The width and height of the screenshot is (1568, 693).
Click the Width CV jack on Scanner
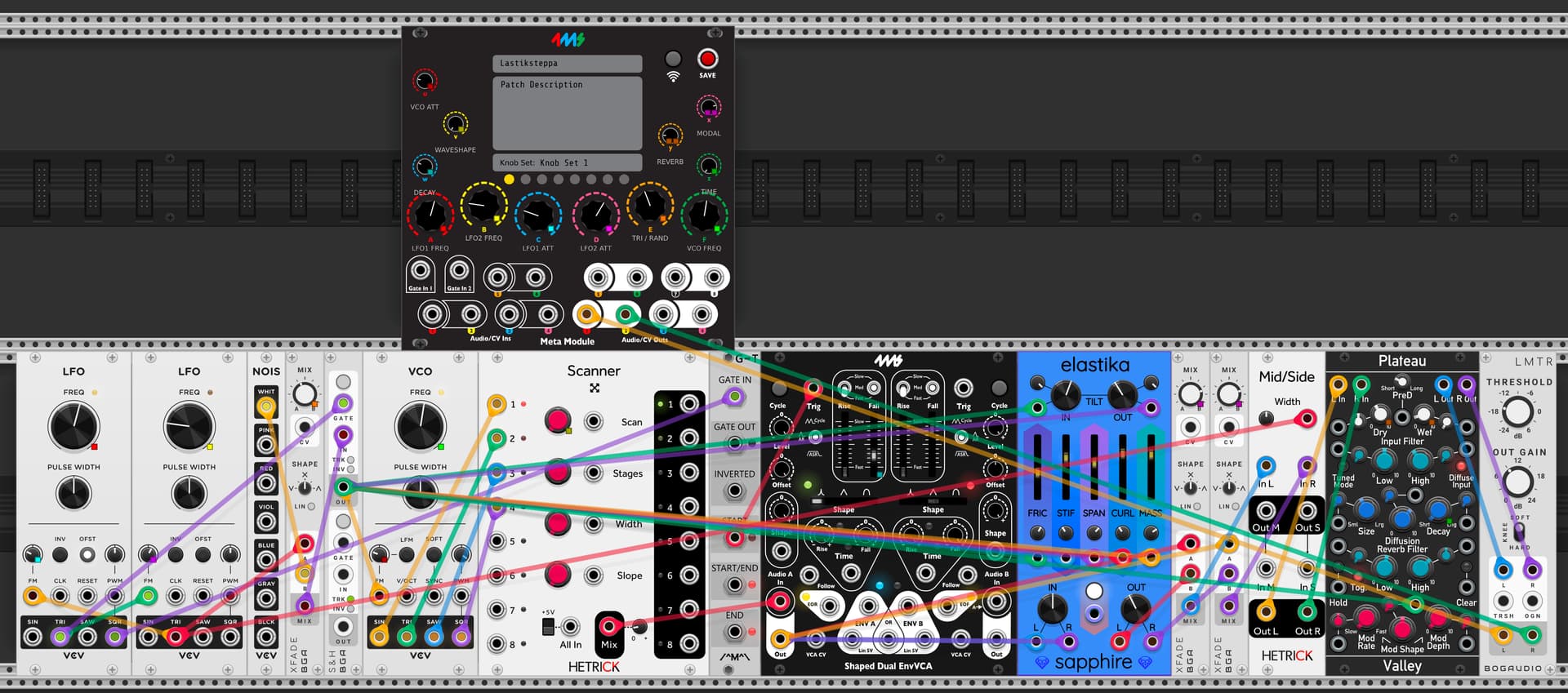[x=594, y=523]
